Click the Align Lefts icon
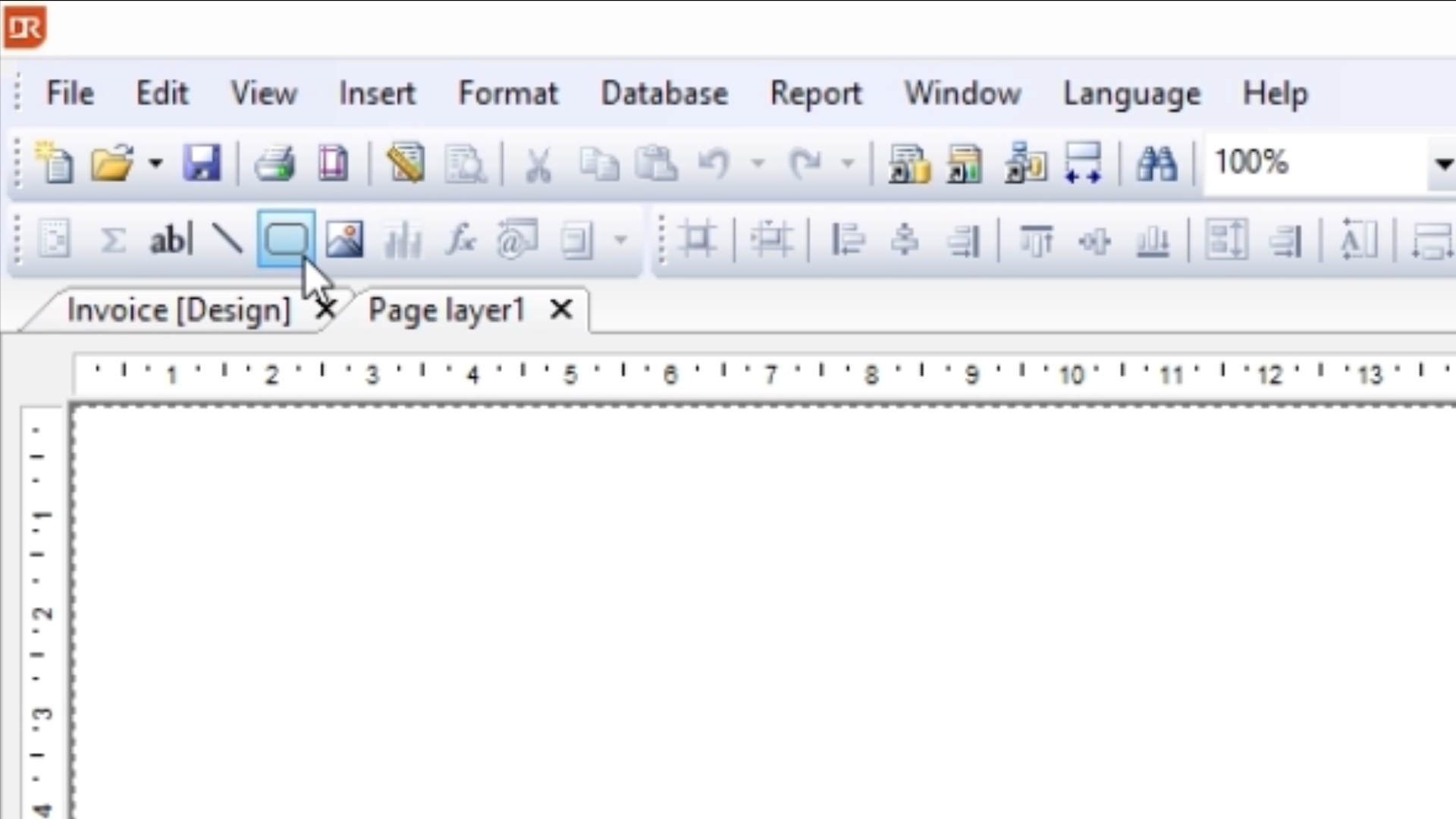 point(848,240)
